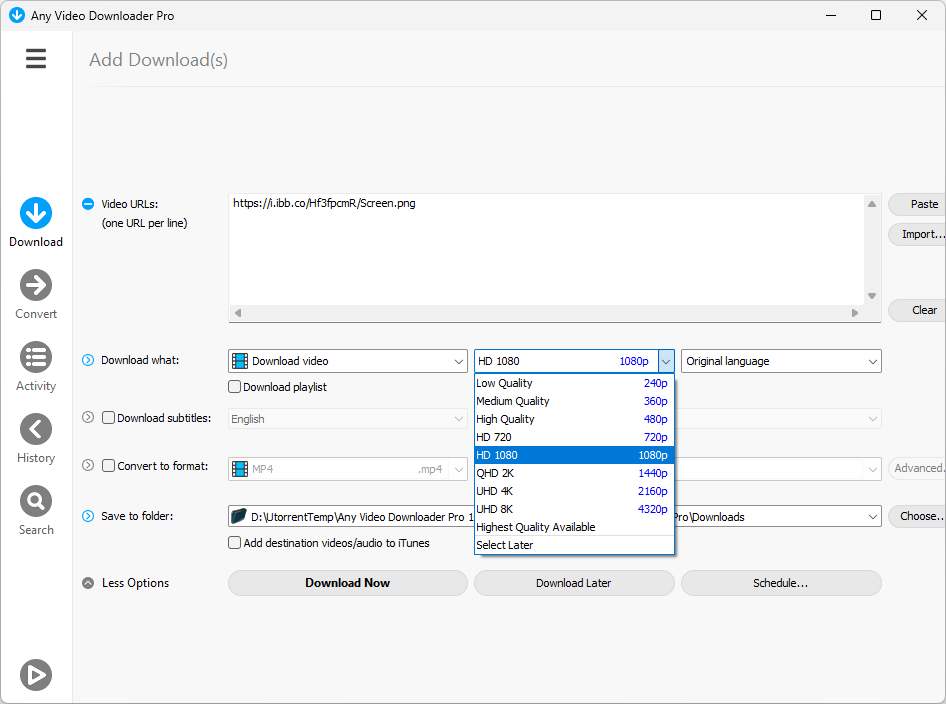946x704 pixels.
Task: Click the arrow icon beside Save to folder
Action: (x=88, y=516)
